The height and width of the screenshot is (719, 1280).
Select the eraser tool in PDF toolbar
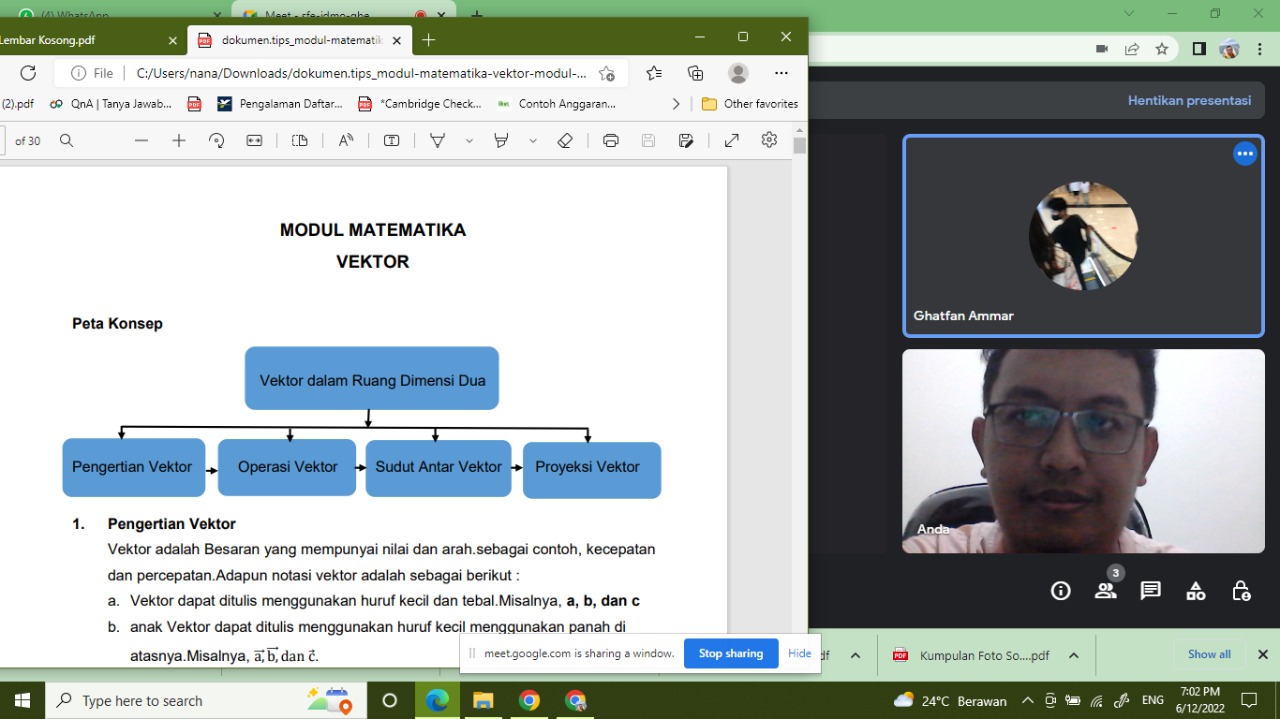565,141
